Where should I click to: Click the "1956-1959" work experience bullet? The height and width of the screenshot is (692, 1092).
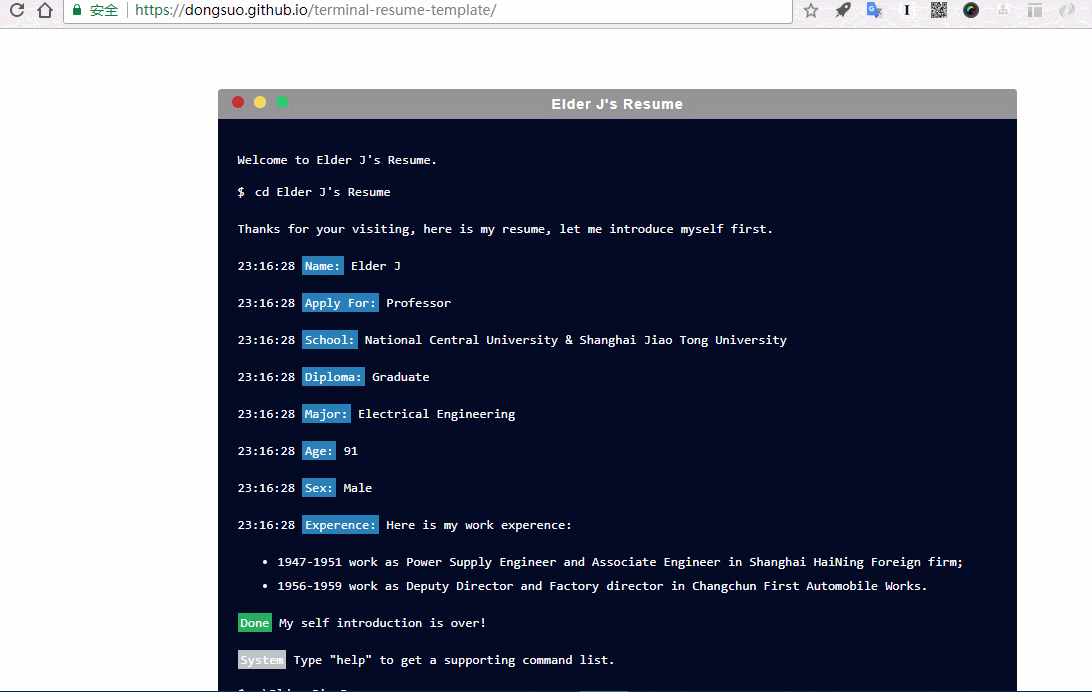point(602,586)
